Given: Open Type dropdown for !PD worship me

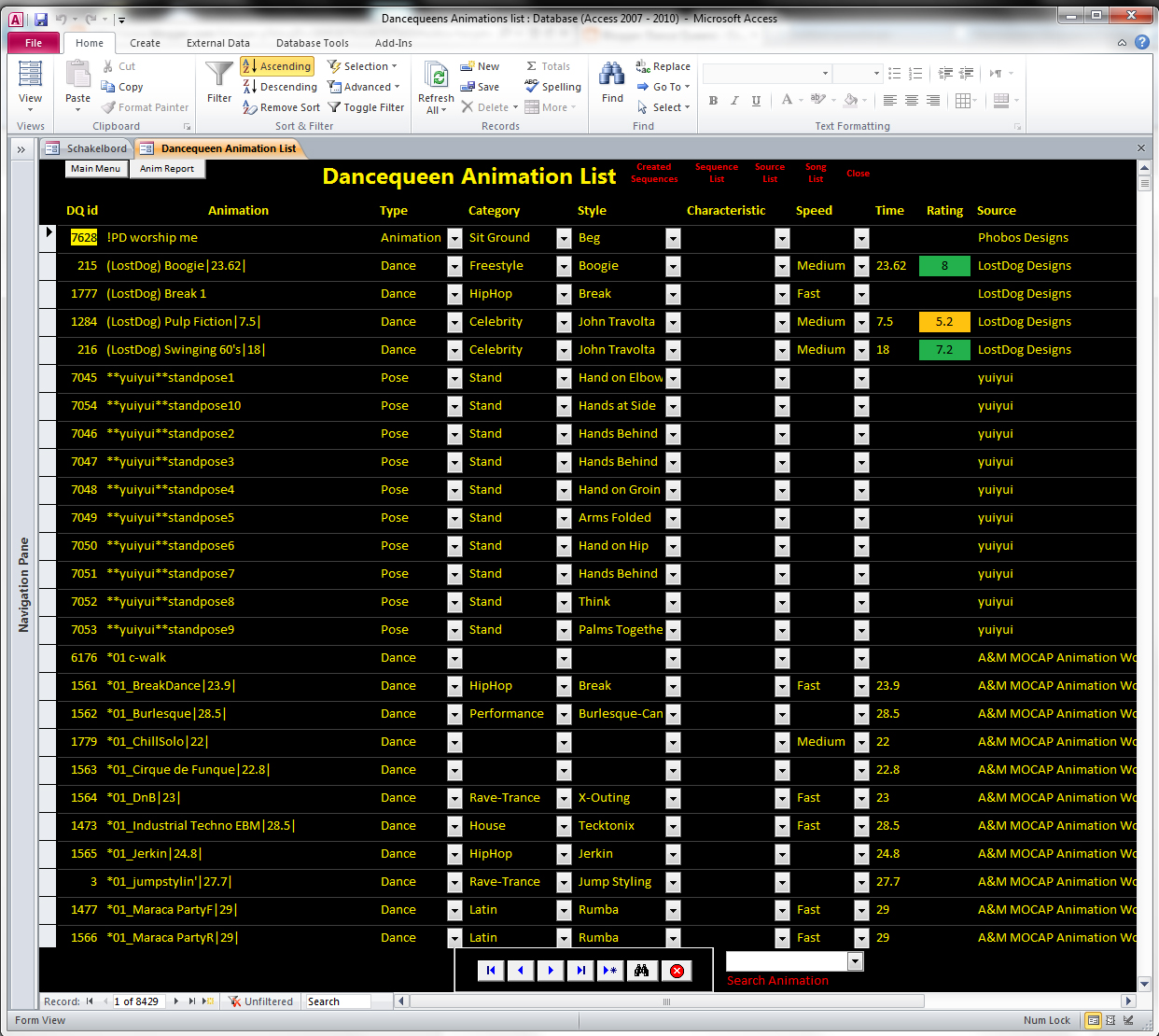Looking at the screenshot, I should click(x=454, y=238).
